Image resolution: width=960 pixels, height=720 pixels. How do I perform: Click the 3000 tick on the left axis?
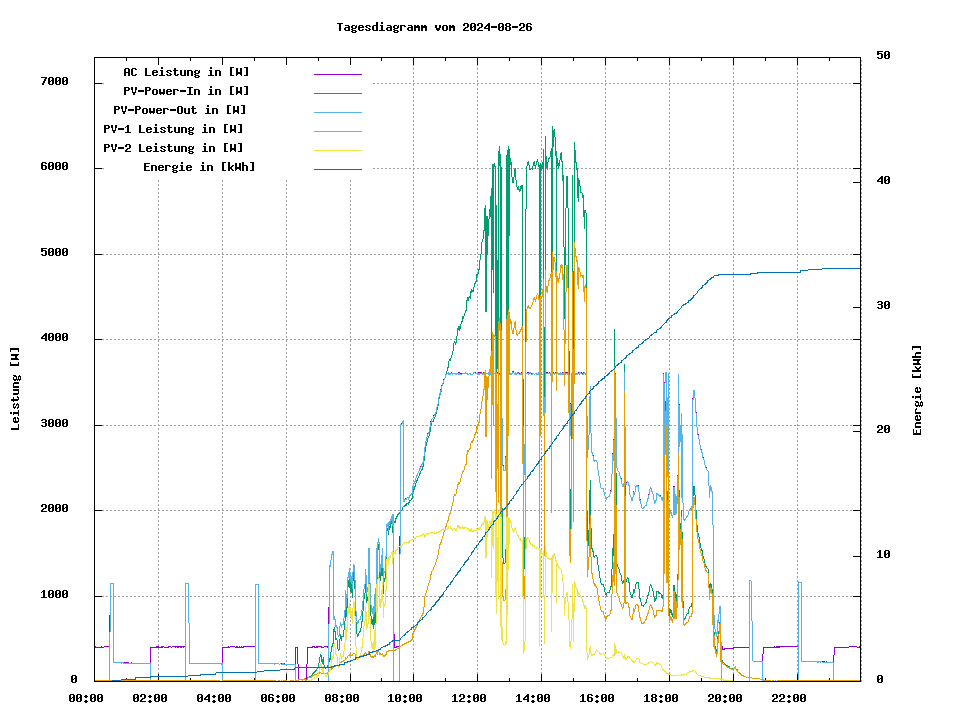point(54,425)
